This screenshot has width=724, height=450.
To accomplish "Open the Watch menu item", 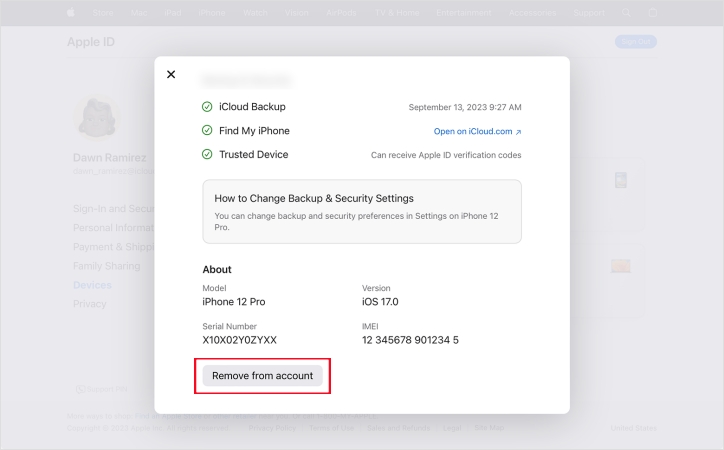I will [255, 13].
